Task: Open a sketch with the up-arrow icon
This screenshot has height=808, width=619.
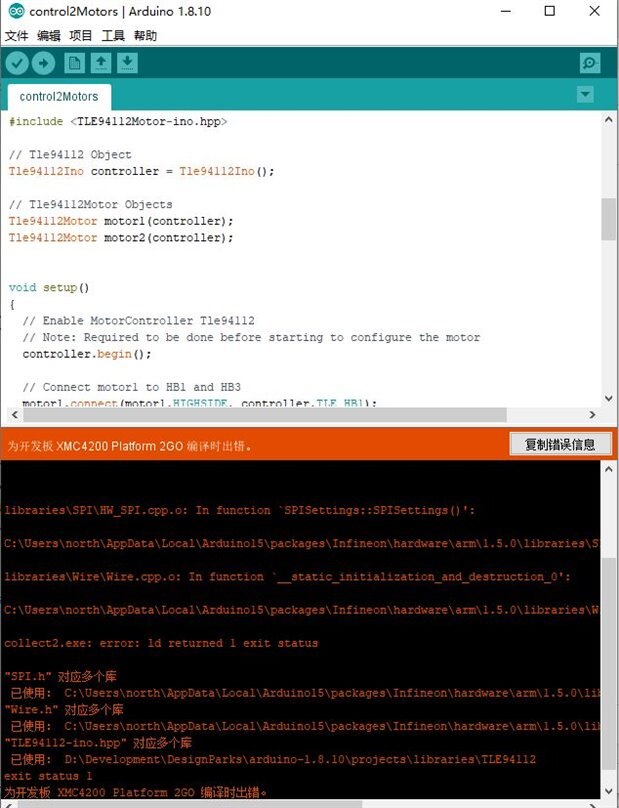Action: [x=101, y=63]
